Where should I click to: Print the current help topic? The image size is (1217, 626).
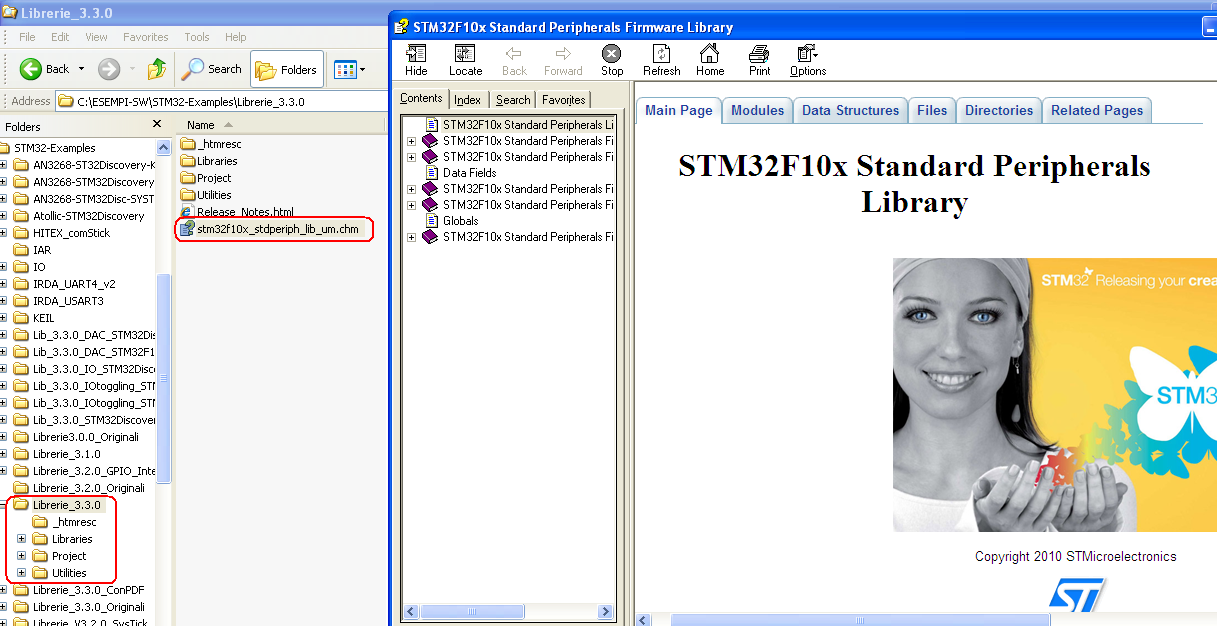tap(759, 60)
